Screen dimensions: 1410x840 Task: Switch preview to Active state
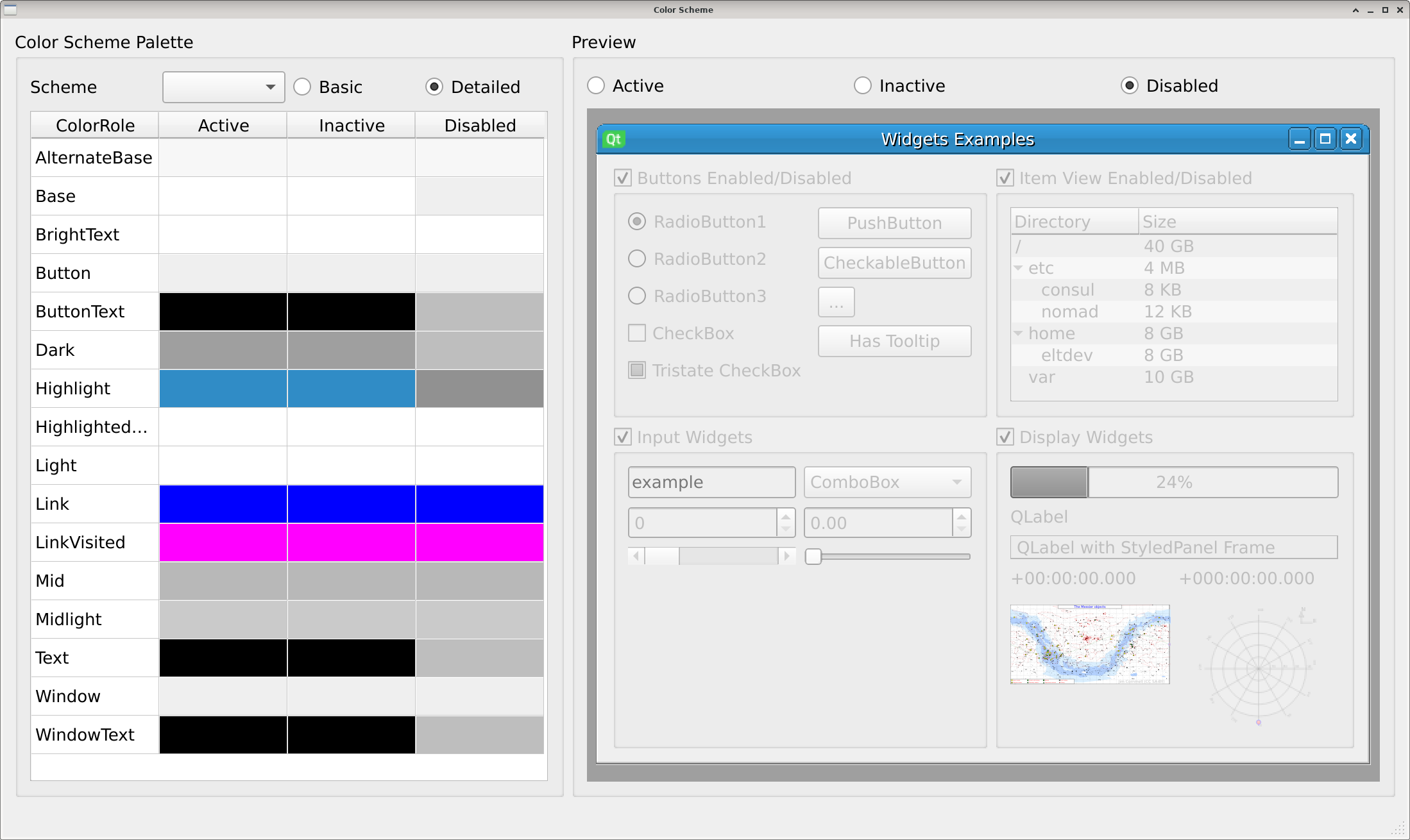(596, 85)
